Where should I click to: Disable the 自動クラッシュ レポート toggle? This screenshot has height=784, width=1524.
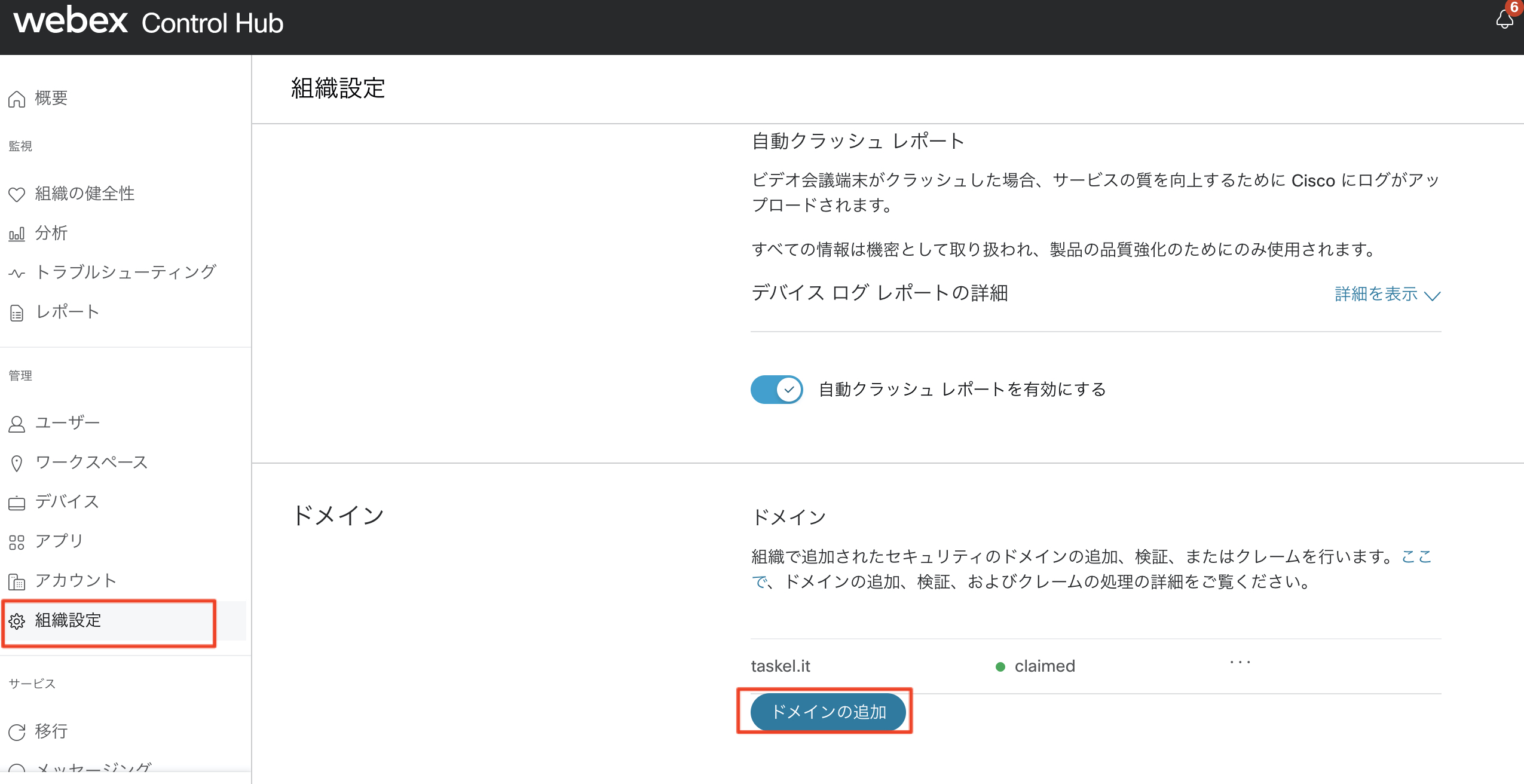[x=776, y=390]
